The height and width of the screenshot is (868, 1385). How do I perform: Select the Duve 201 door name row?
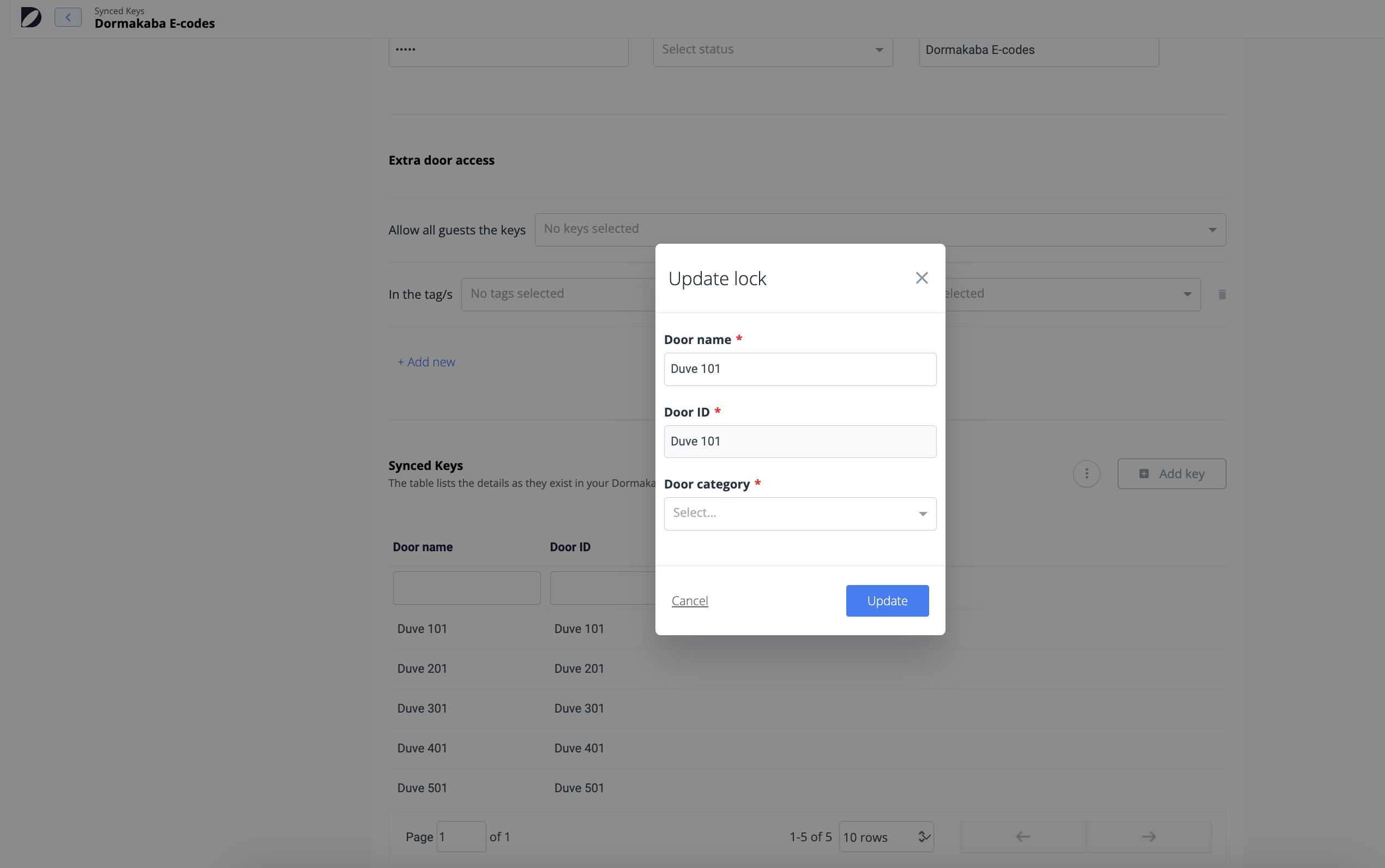pyautogui.click(x=422, y=668)
